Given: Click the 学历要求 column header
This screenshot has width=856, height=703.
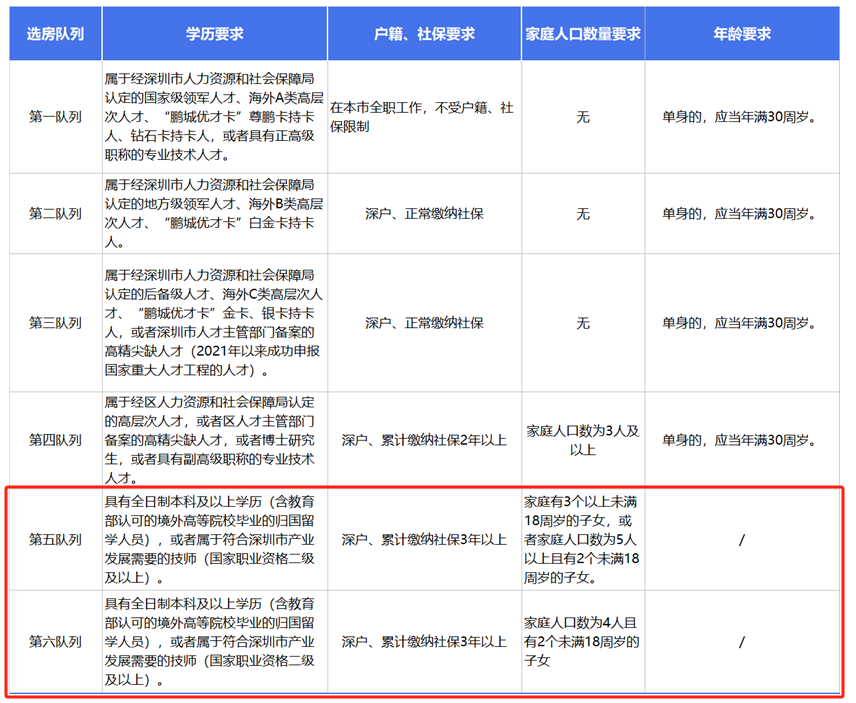Looking at the screenshot, I should click(x=214, y=34).
